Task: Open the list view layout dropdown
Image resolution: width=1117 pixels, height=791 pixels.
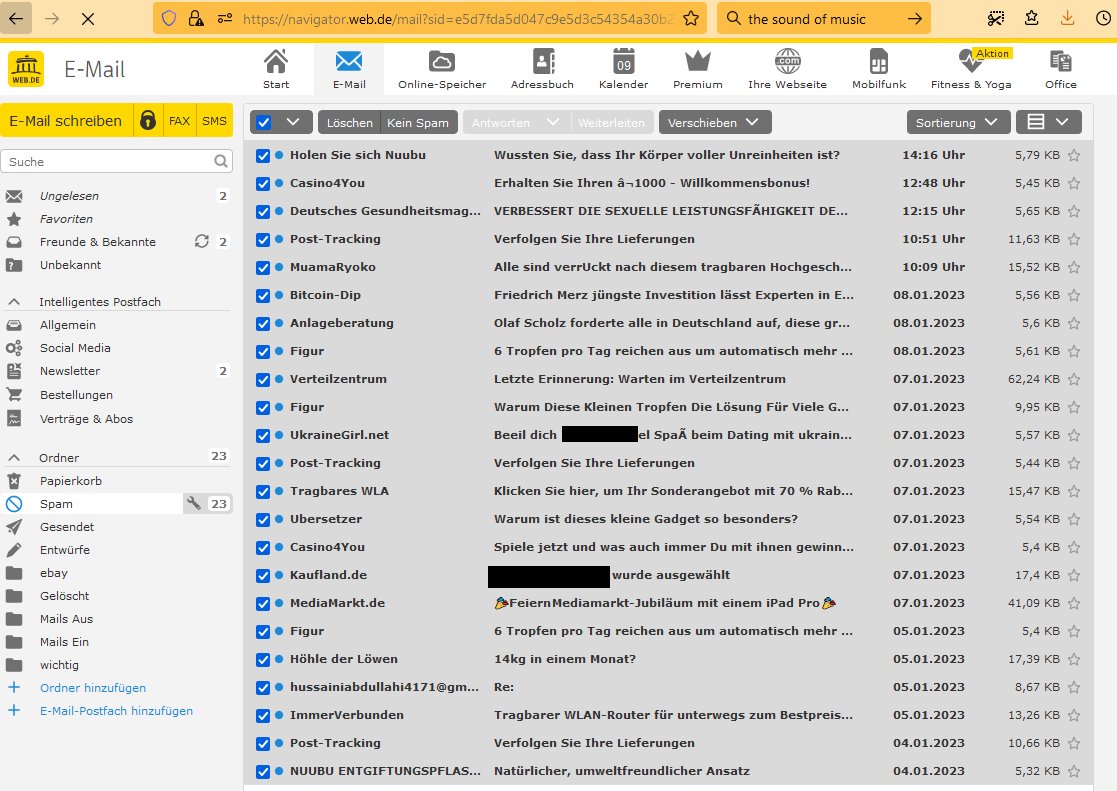Action: pyautogui.click(x=1049, y=122)
